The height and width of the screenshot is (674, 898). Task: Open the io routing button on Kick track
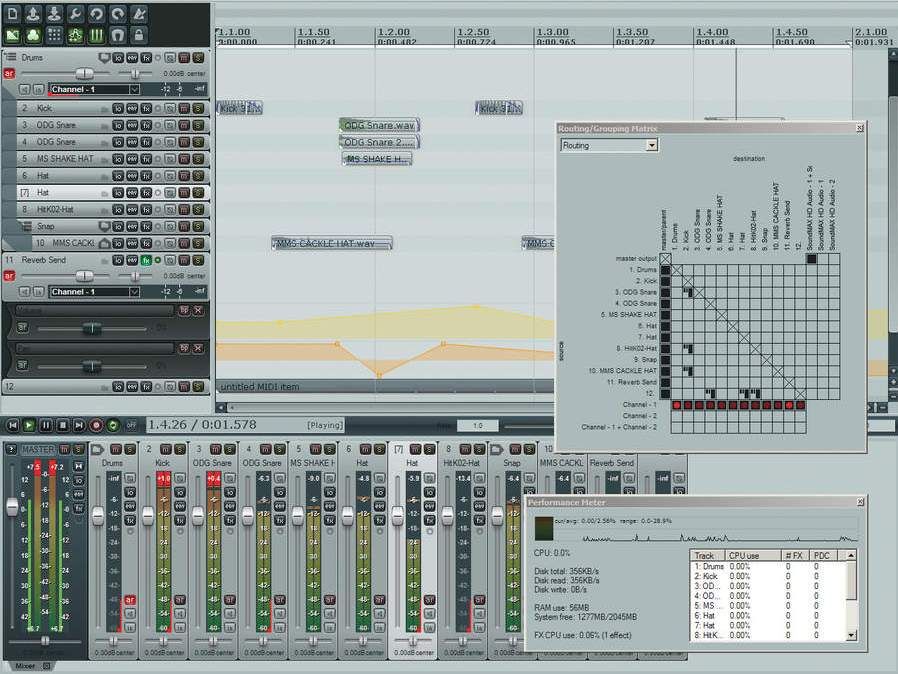(x=117, y=107)
